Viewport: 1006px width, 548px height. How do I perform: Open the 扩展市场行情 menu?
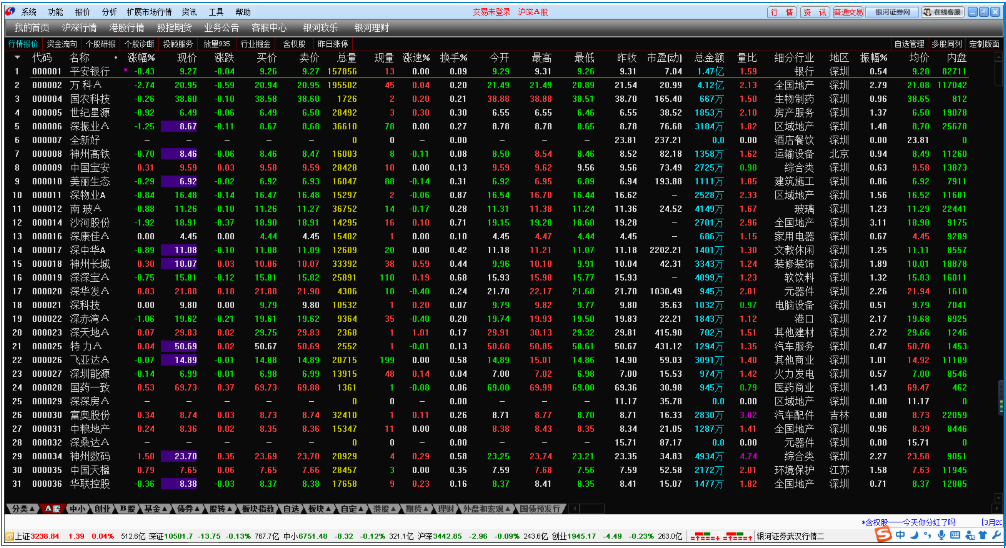[150, 11]
